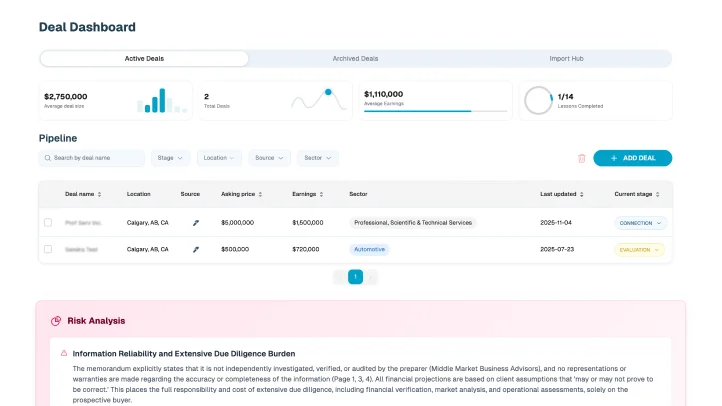This screenshot has width=722, height=406.
Task: Switch to the Archived Deals tab
Action: pyautogui.click(x=355, y=58)
